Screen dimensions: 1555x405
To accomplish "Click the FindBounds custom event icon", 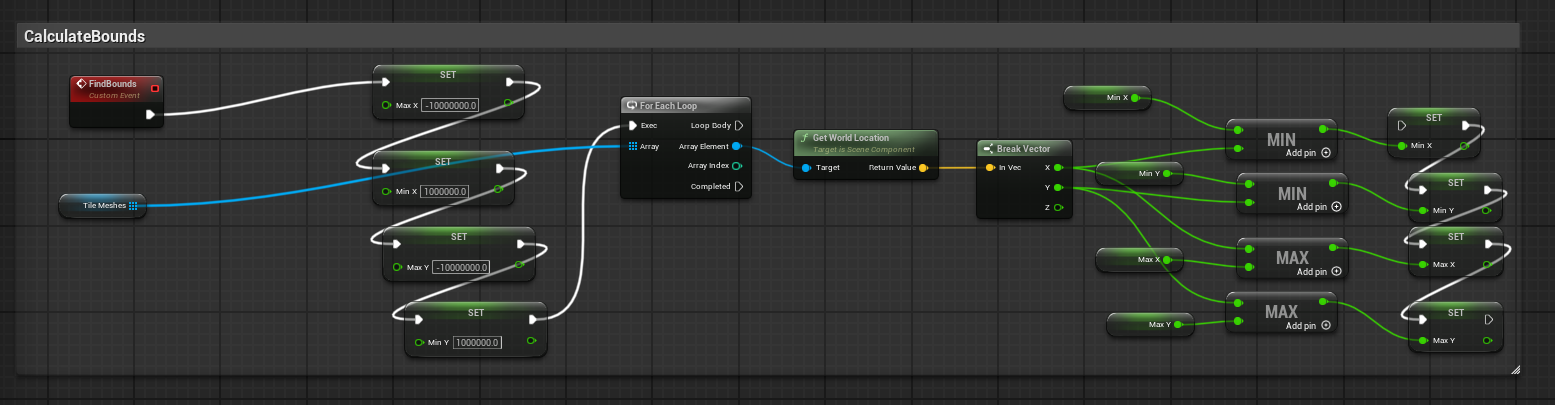I will (x=82, y=84).
